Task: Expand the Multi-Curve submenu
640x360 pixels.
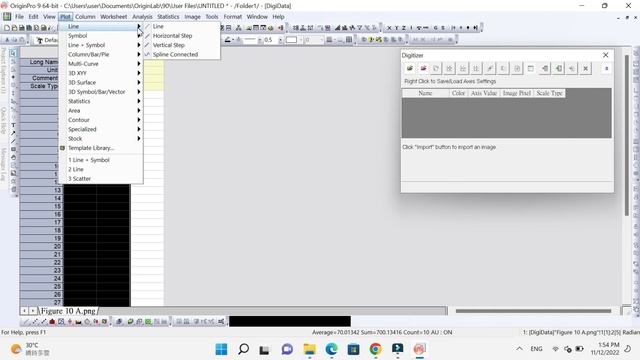Action: [x=101, y=64]
